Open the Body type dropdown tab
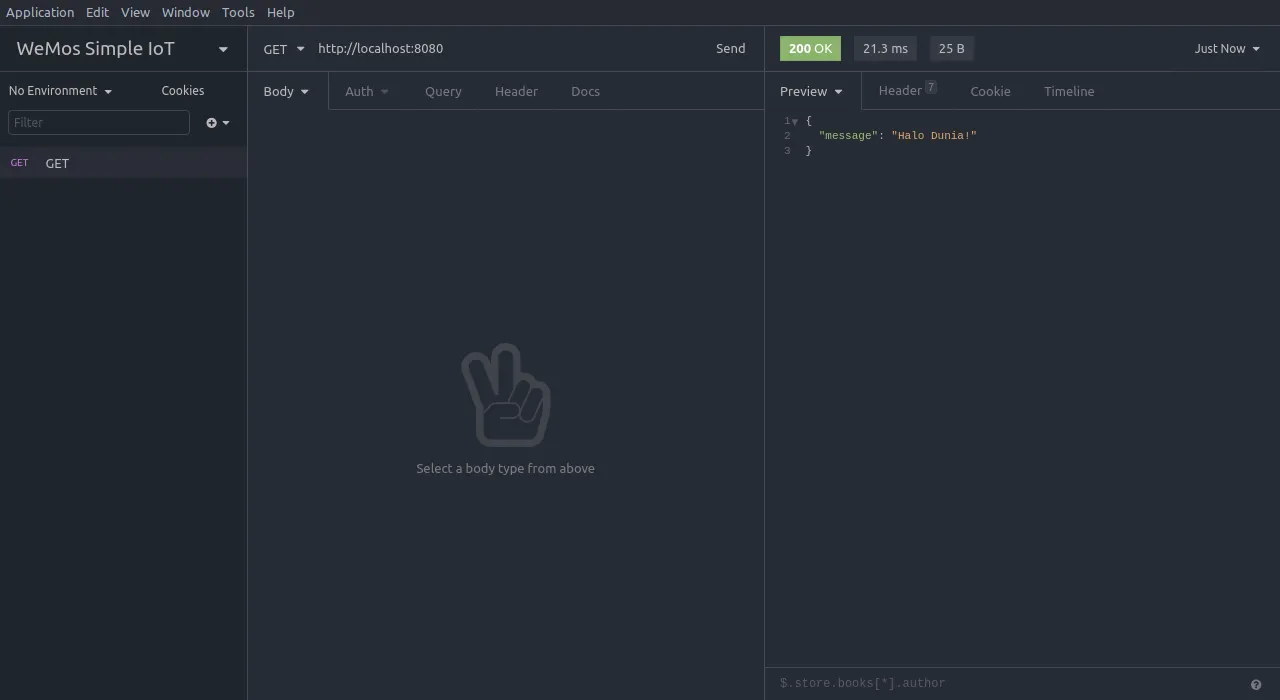 coord(286,91)
